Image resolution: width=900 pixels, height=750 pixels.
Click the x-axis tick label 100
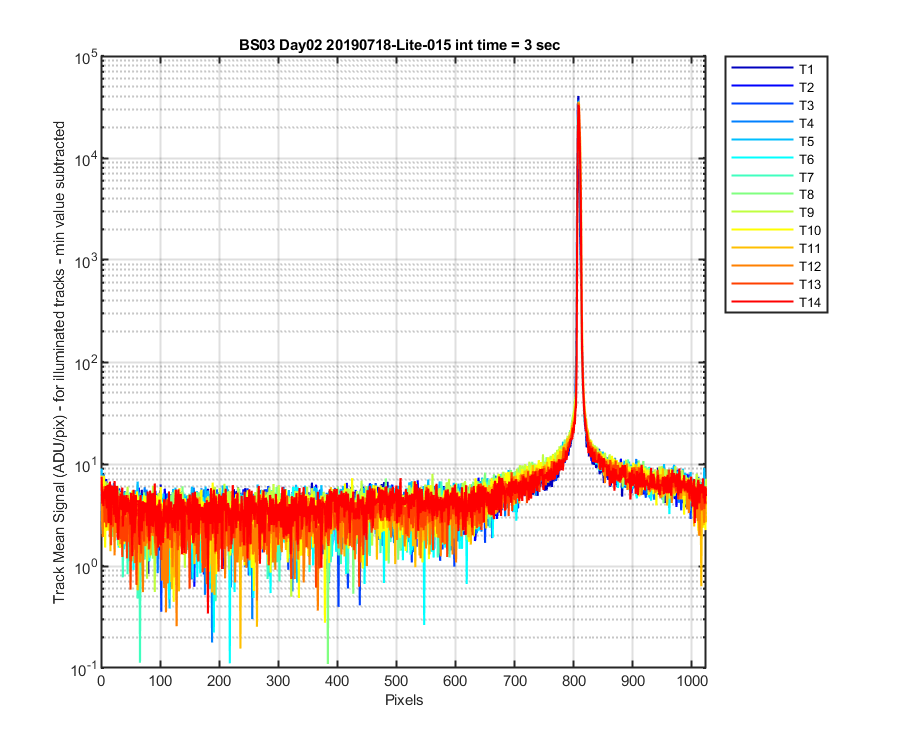click(x=160, y=681)
